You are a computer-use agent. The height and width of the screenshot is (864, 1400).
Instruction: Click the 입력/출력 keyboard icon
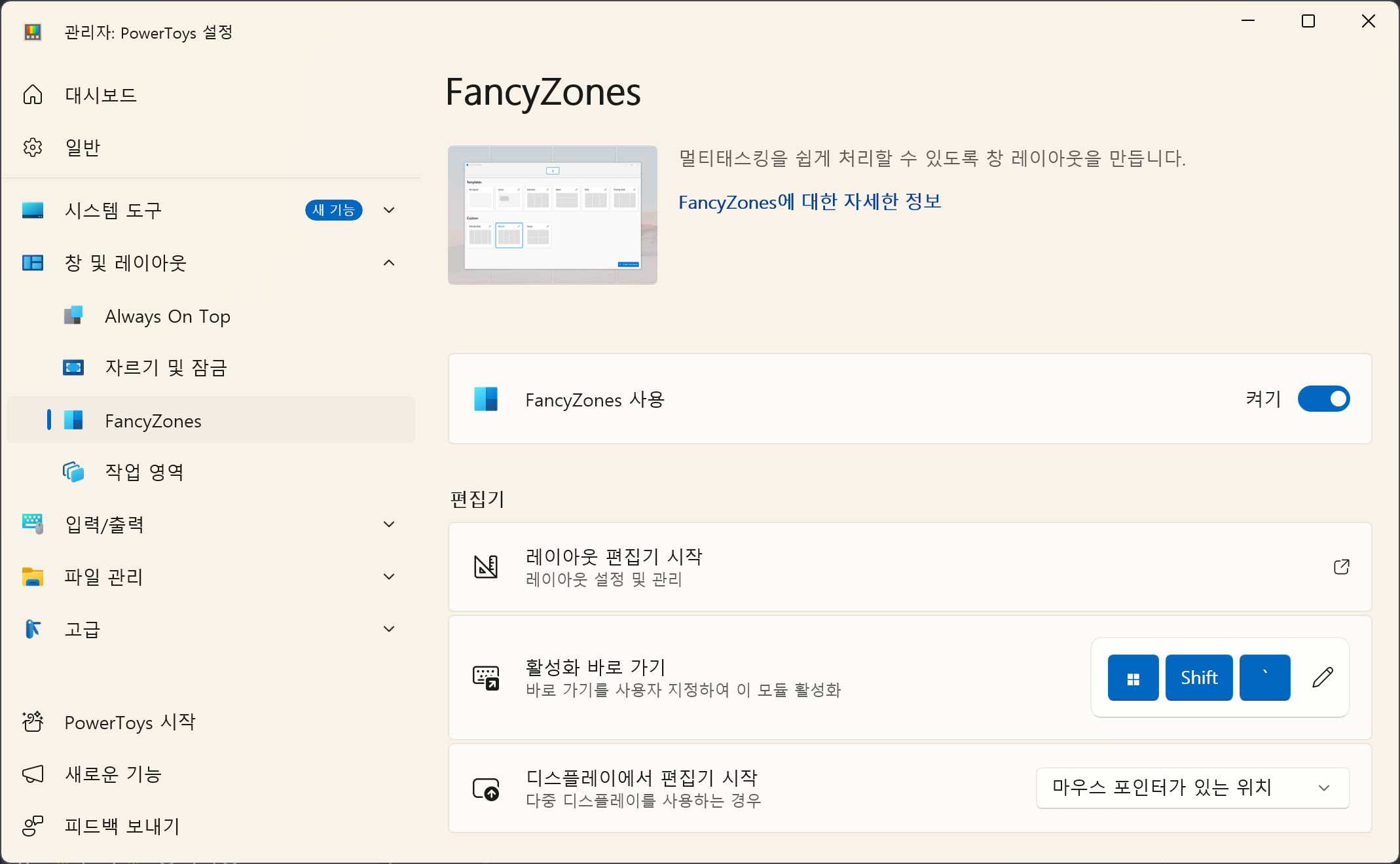coord(33,524)
